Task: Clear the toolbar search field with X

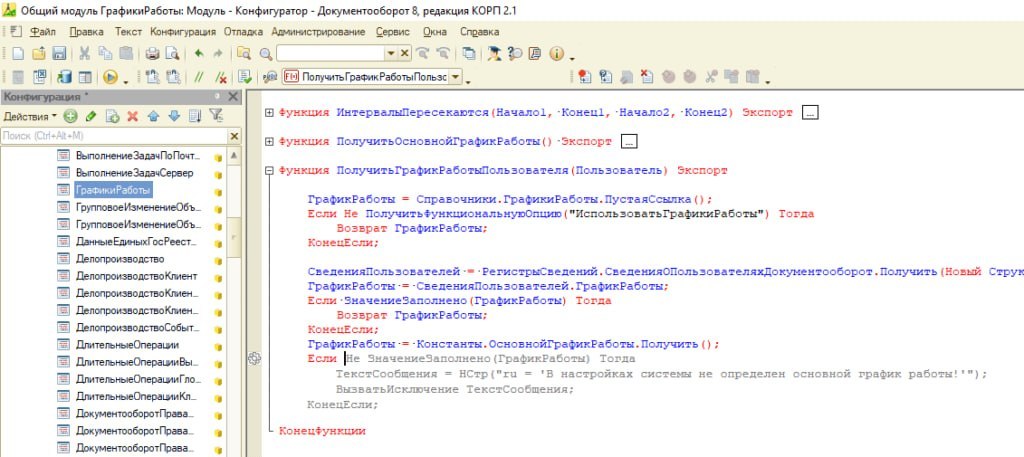Action: (404, 54)
